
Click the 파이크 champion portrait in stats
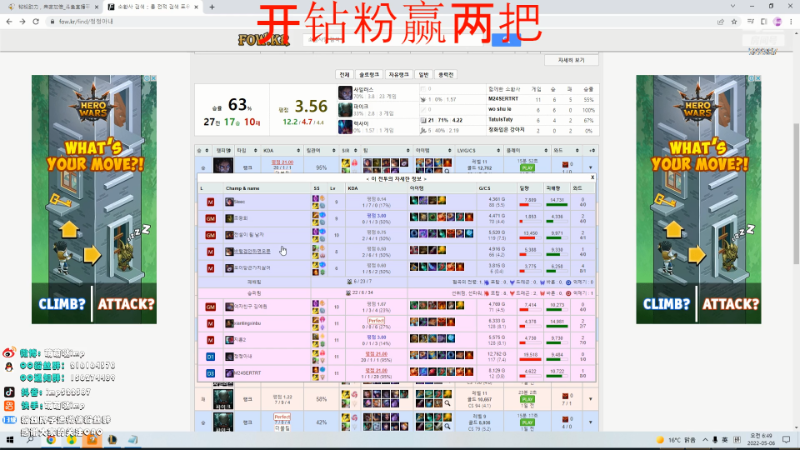tap(345, 110)
